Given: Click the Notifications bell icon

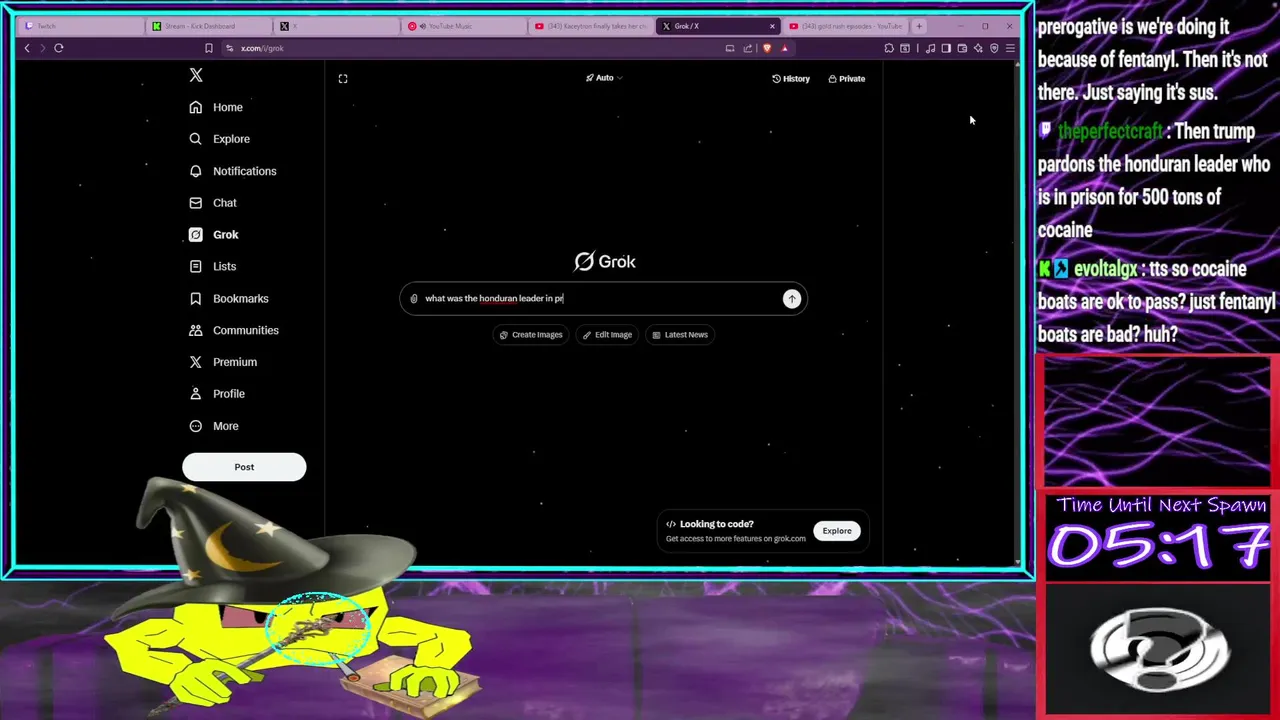Looking at the screenshot, I should (195, 171).
